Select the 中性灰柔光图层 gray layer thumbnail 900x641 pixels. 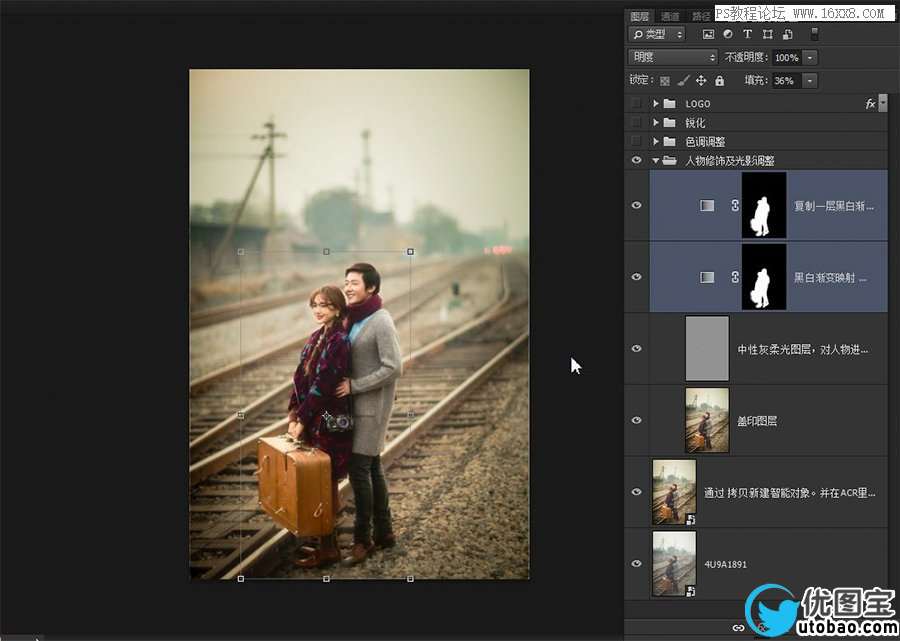pos(707,348)
